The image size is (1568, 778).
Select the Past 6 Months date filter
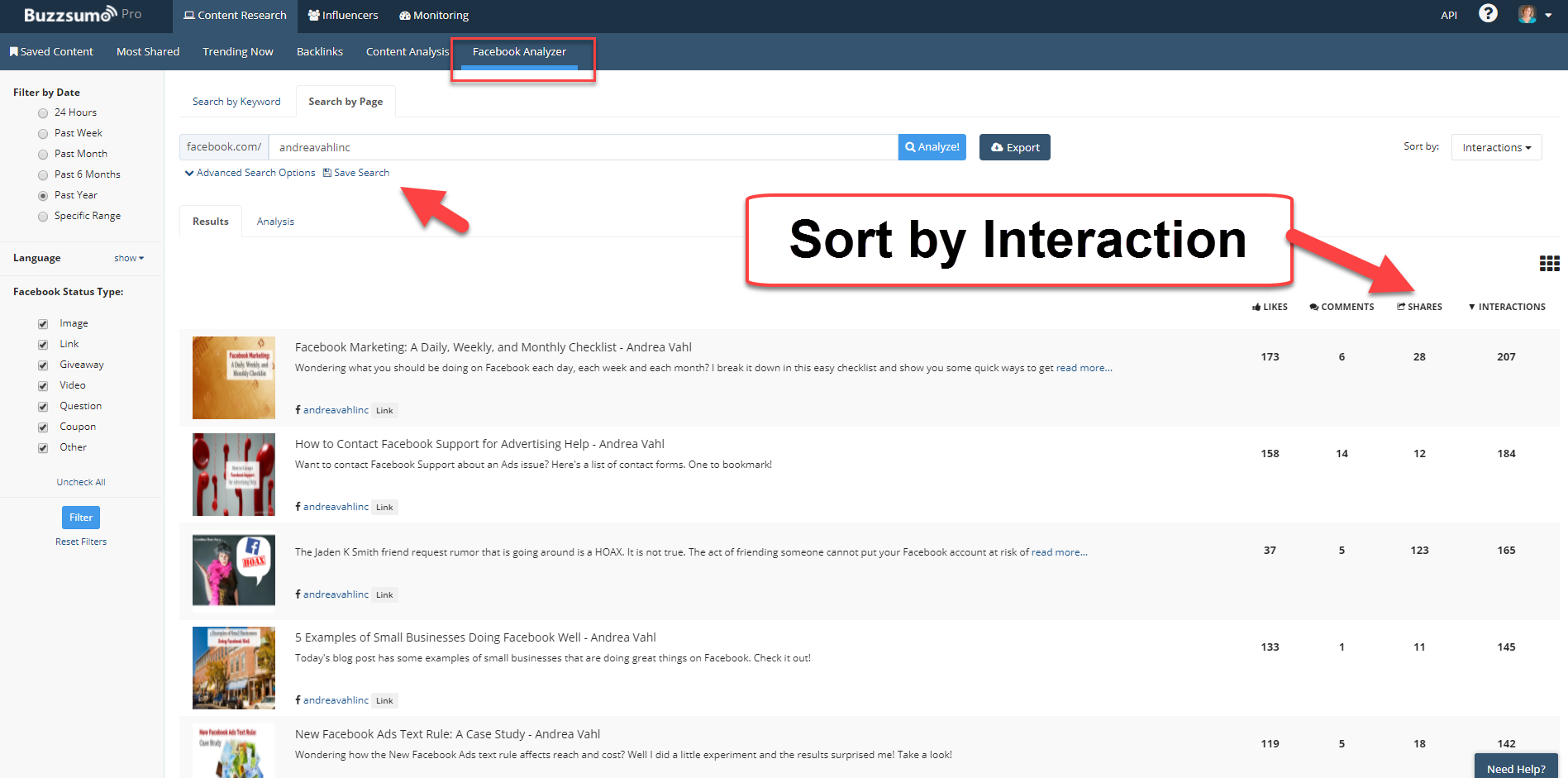point(43,175)
